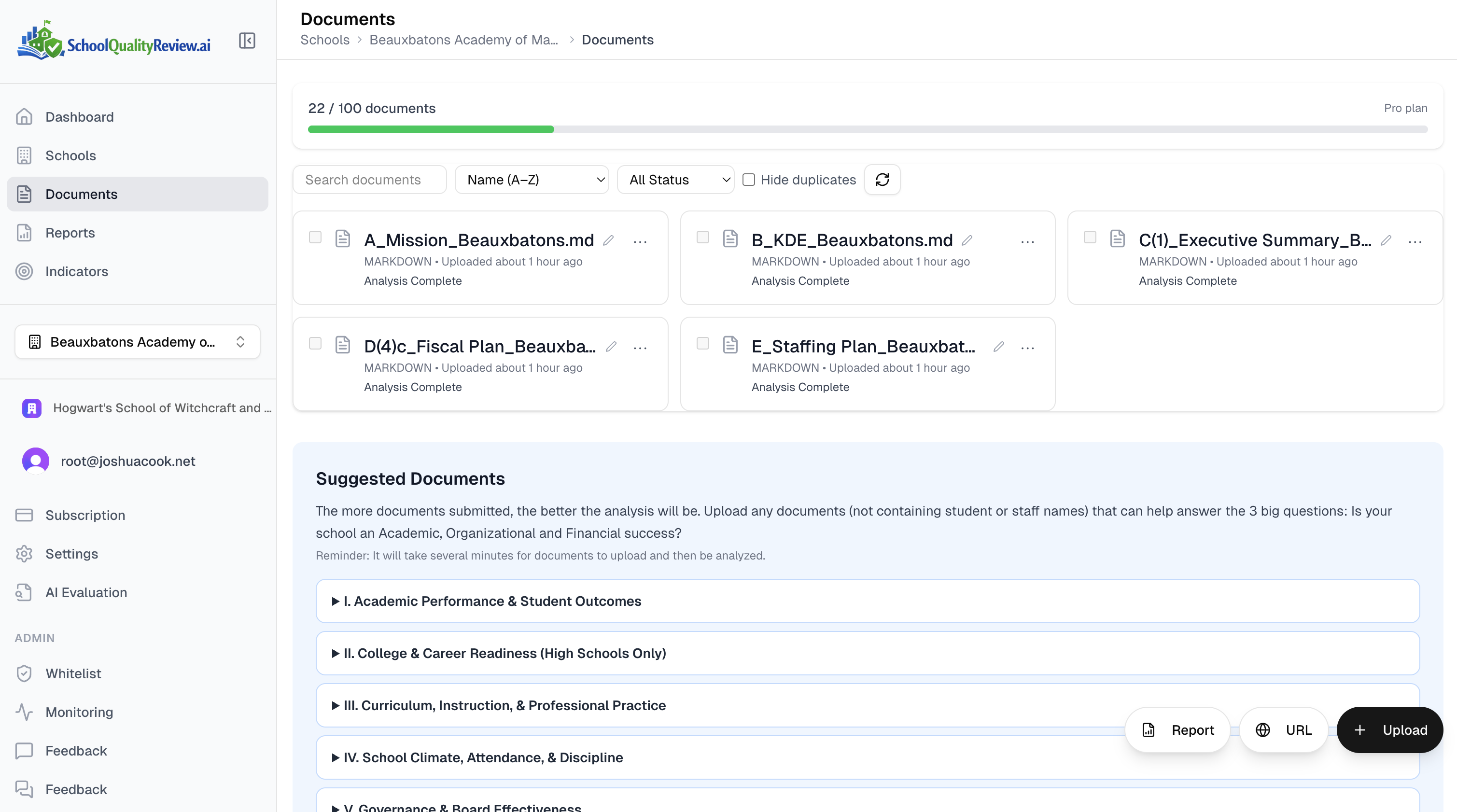
Task: Click edit pencil next to E_Staffing Plan
Action: [999, 347]
